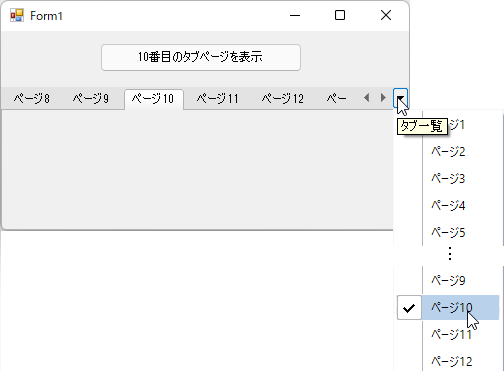Select checked ページ10 in the dropdown menu
This screenshot has width=504, height=371.
click(448, 307)
